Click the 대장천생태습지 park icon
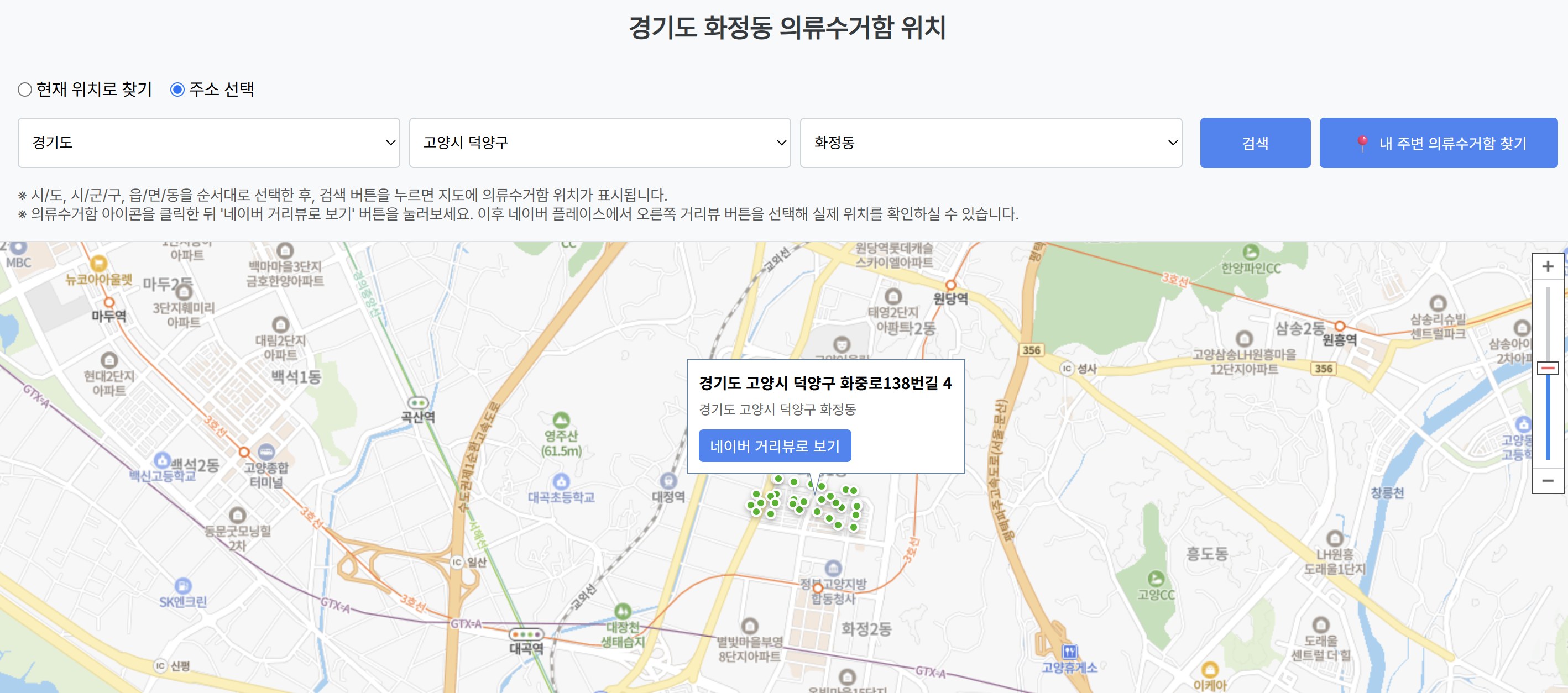1568x693 pixels. tap(622, 611)
